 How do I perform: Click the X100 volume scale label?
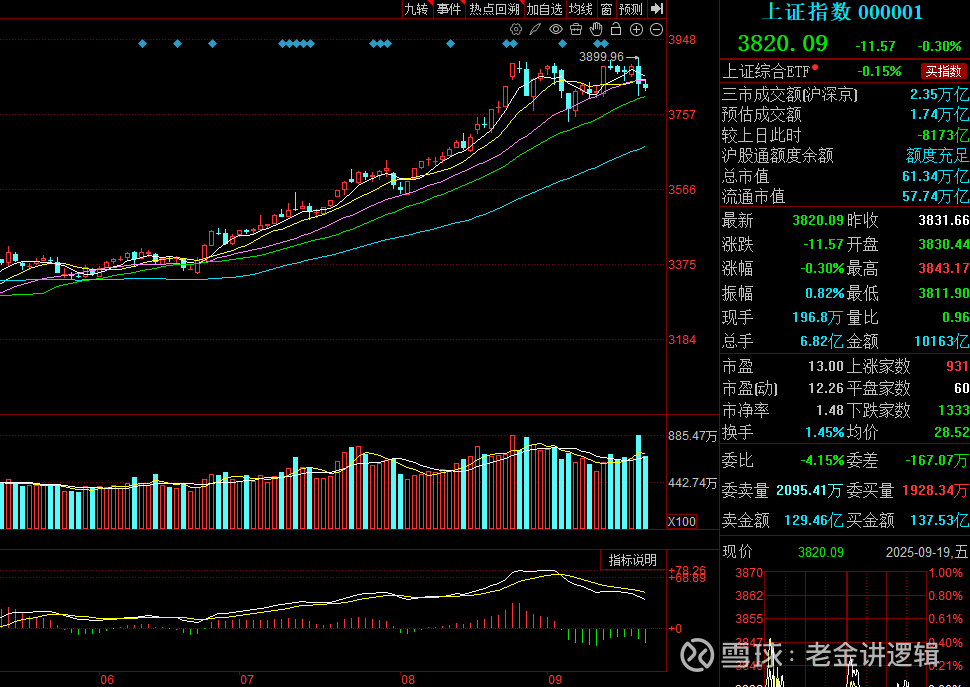coord(681,521)
